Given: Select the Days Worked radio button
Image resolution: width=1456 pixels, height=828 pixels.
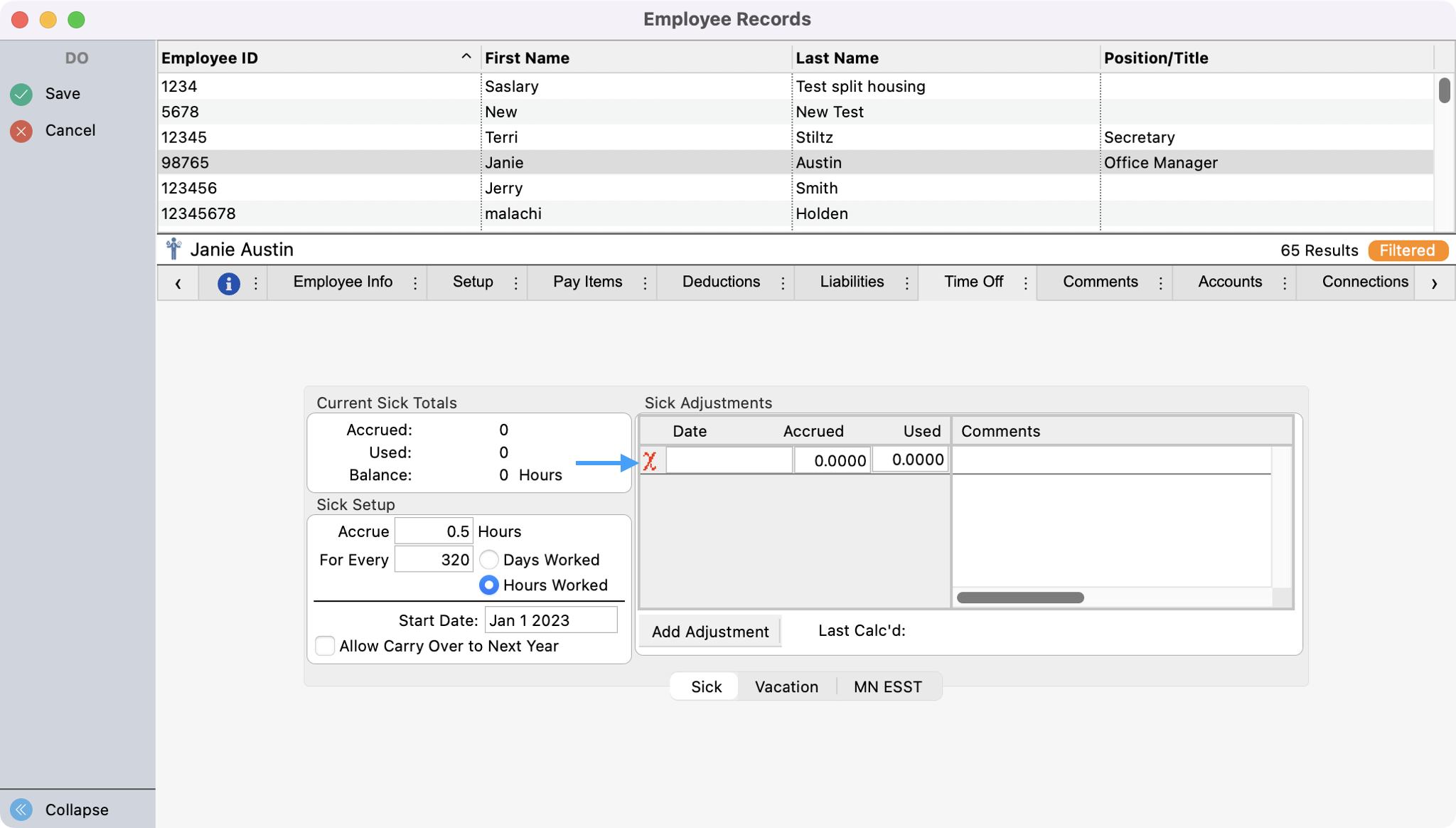Looking at the screenshot, I should [488, 560].
